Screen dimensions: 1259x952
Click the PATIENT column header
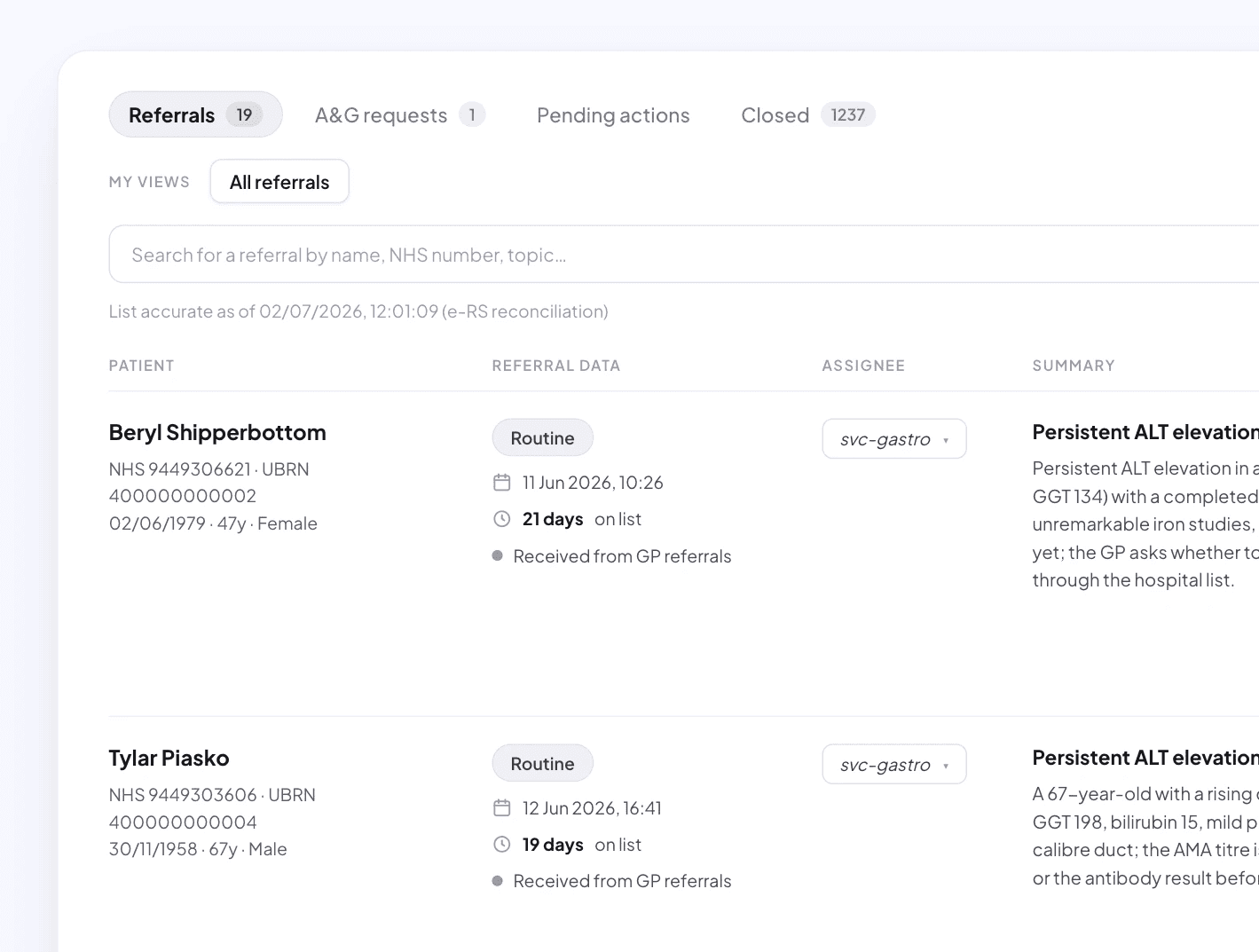pos(142,366)
